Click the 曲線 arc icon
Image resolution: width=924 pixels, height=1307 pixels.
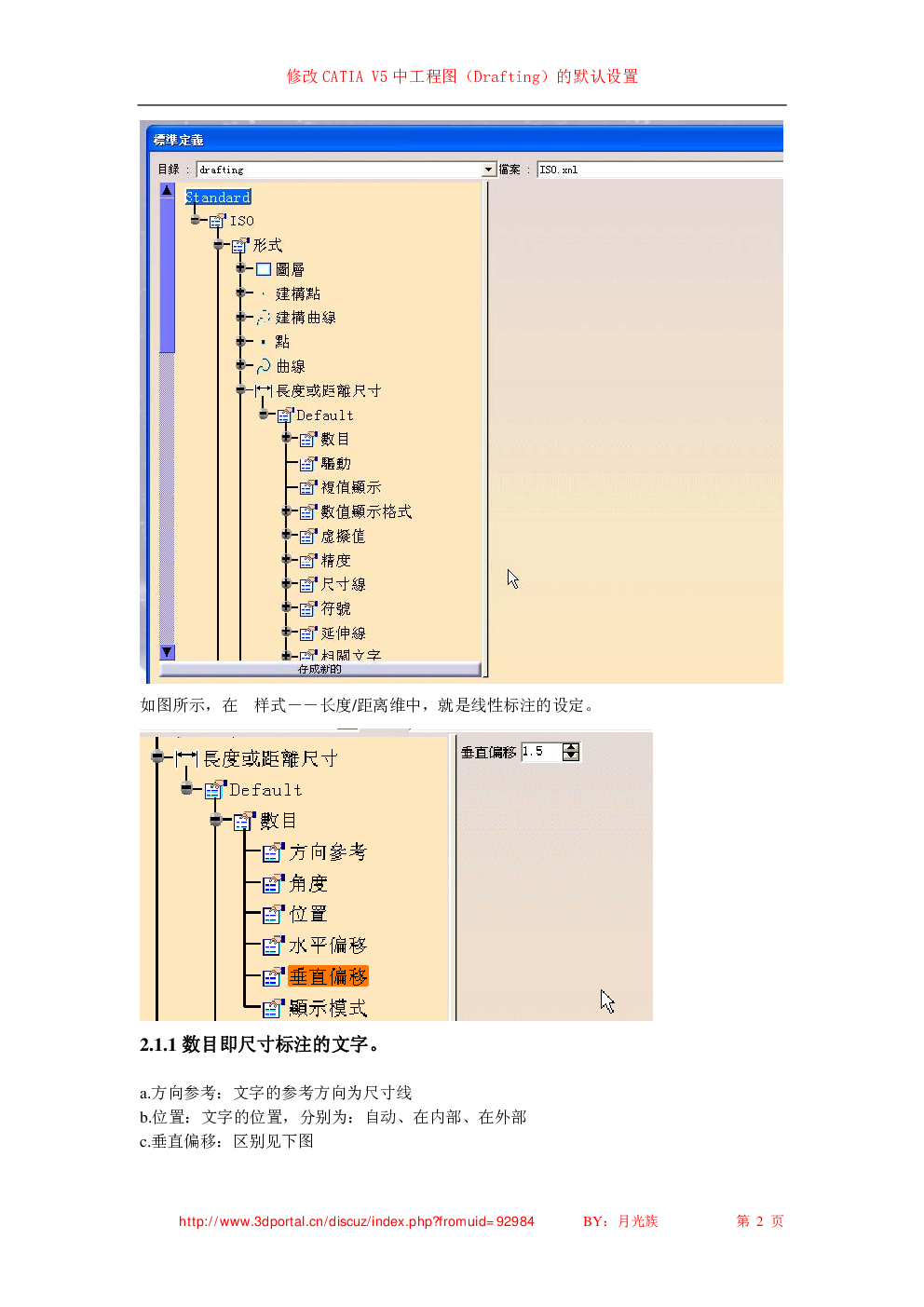pos(264,366)
